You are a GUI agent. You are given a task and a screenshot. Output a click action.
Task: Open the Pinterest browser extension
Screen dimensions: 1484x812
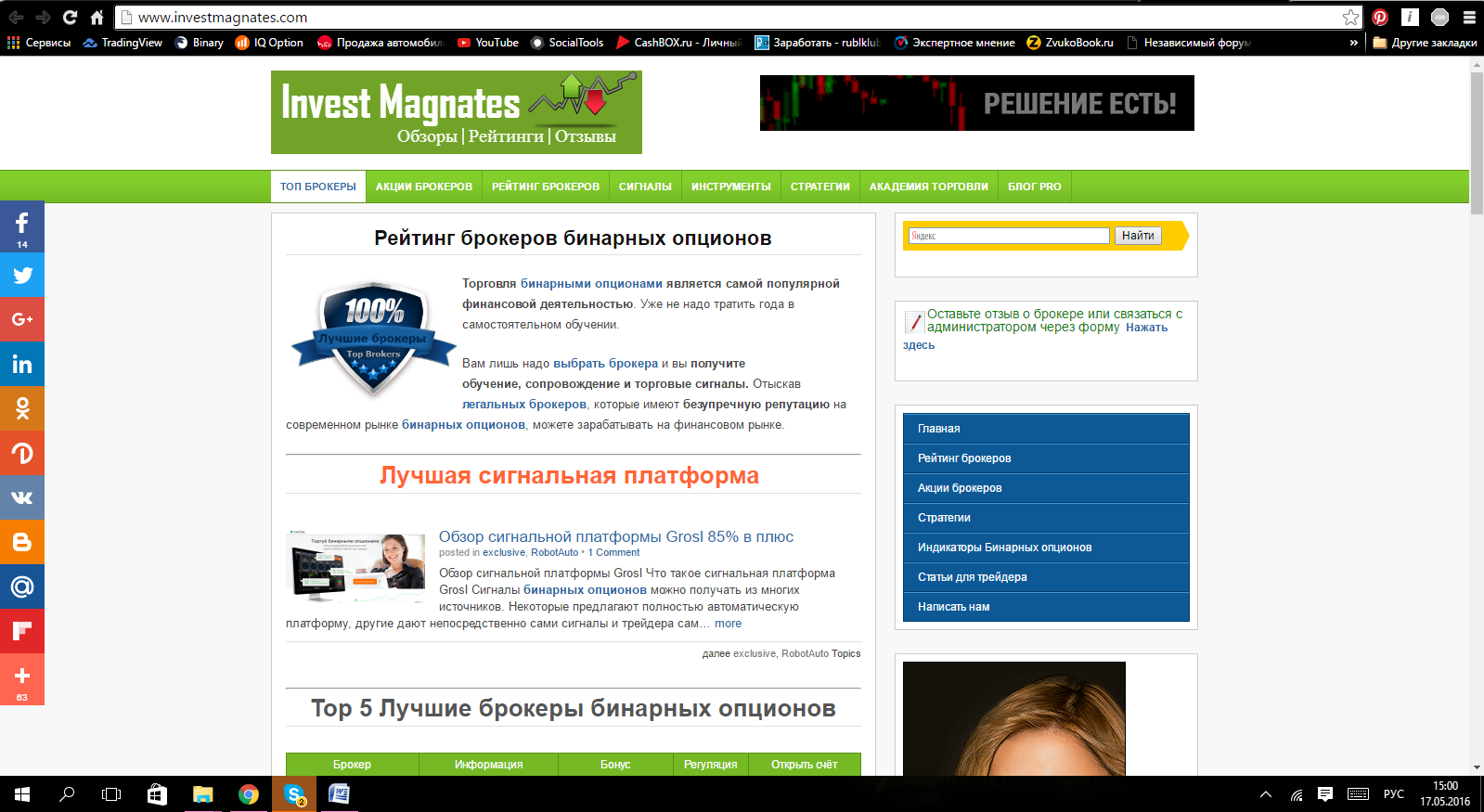[1380, 17]
